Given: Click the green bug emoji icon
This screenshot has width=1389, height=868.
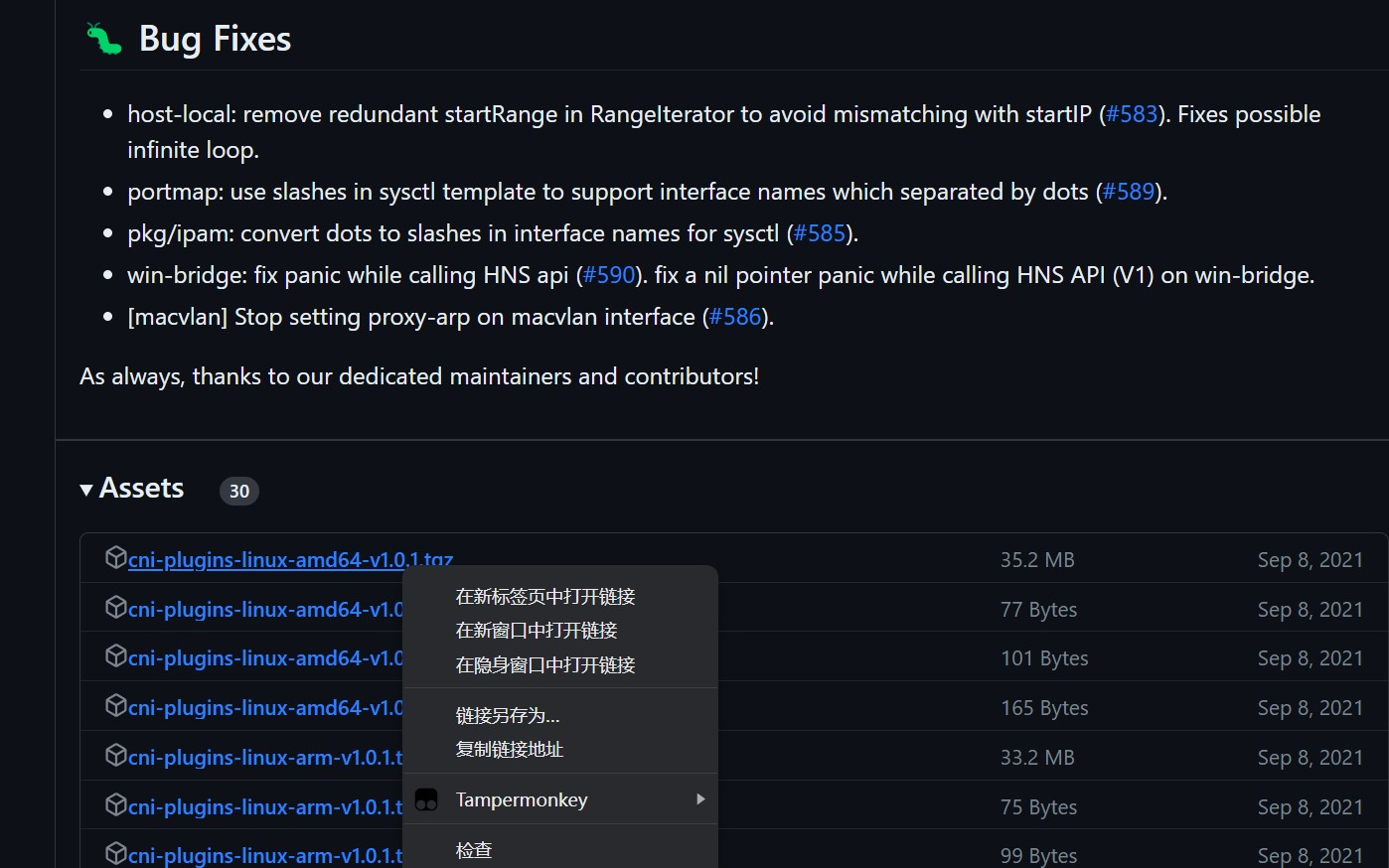Looking at the screenshot, I should (x=103, y=39).
